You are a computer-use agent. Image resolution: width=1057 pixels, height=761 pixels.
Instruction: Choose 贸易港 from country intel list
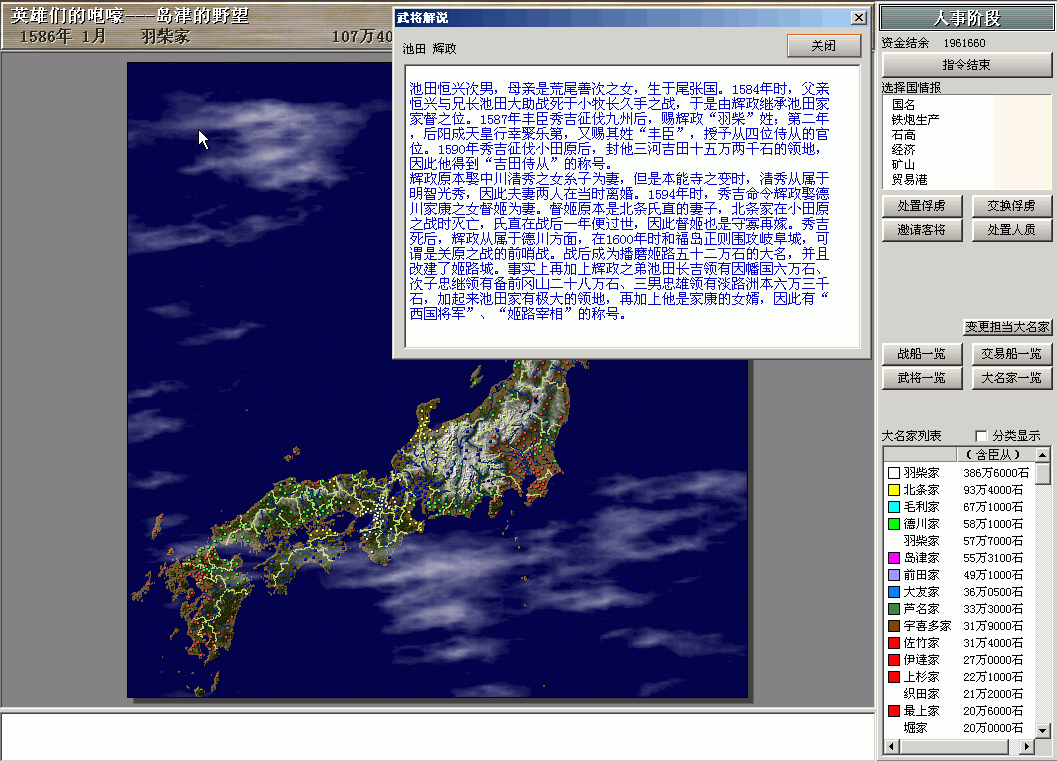coord(909,179)
